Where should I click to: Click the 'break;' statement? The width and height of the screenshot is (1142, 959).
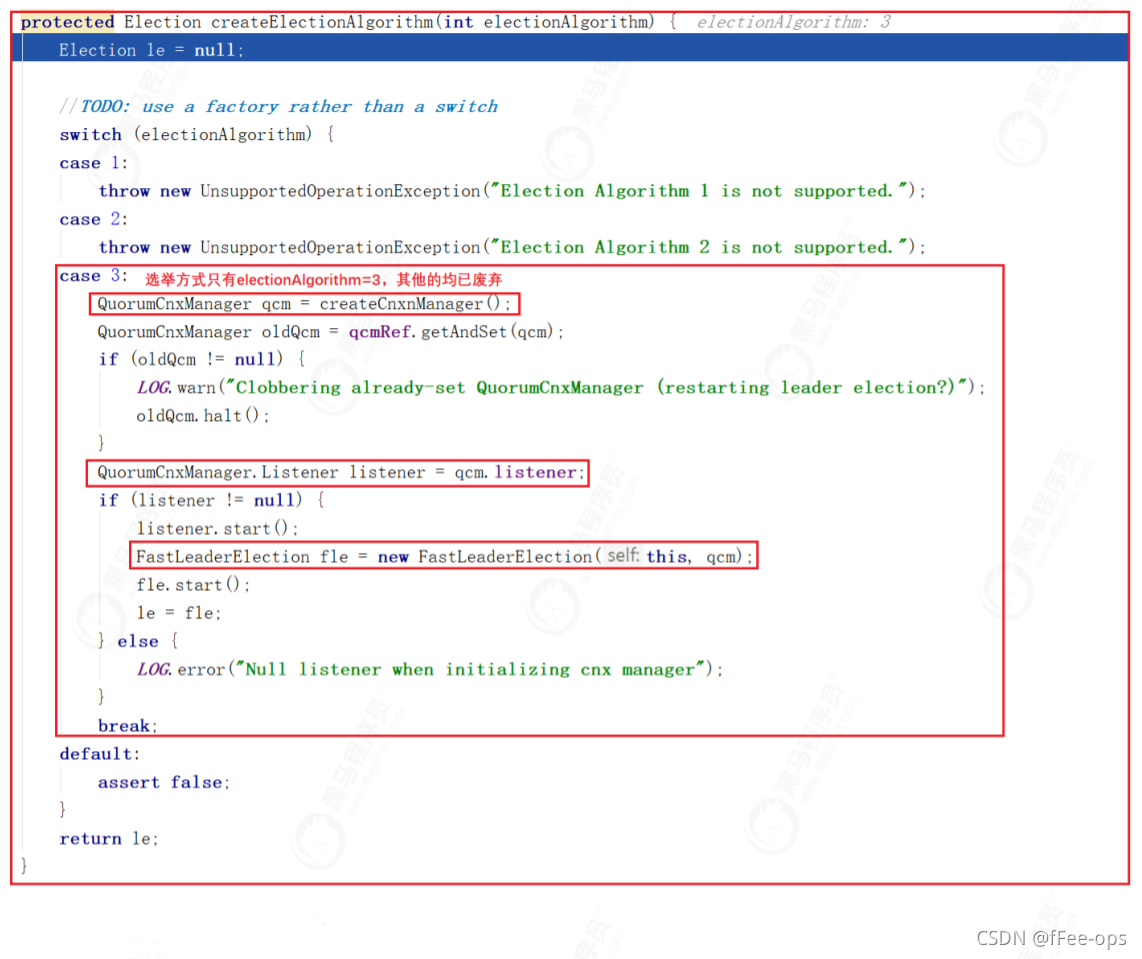click(127, 726)
